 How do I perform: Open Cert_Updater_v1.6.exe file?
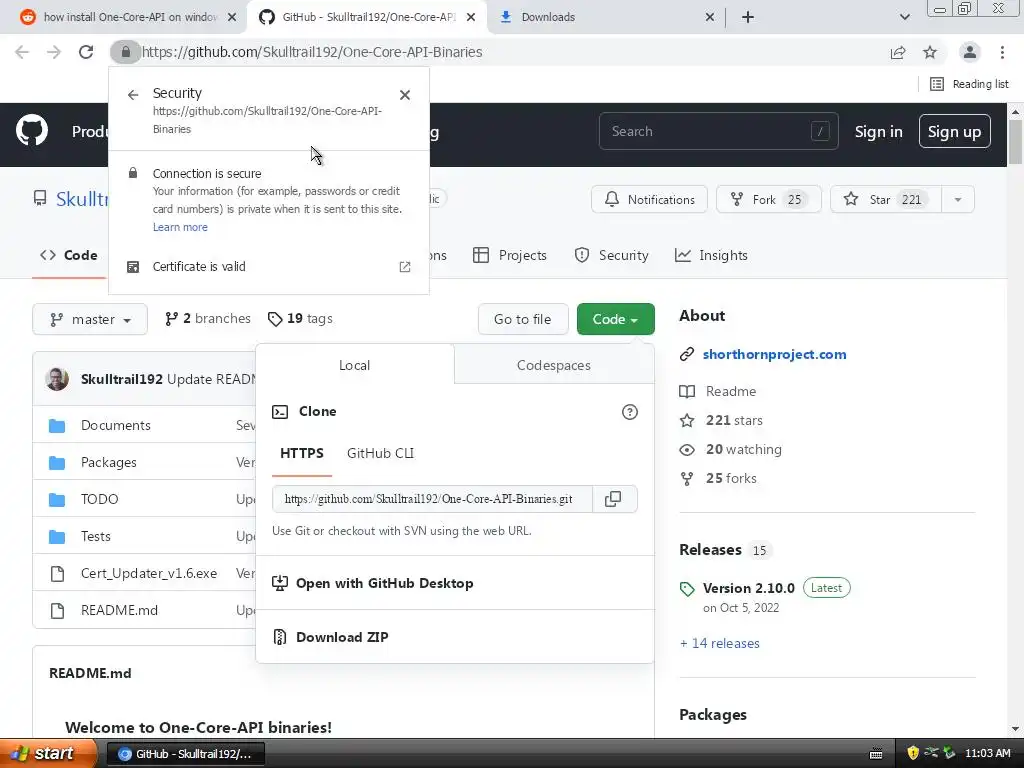[149, 573]
